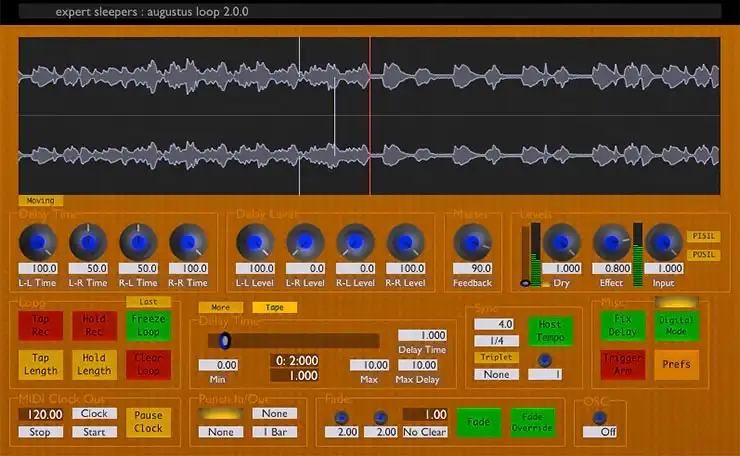Viewport: 740px width, 456px height.
Task: Toggle the Freeze Loop button
Action: click(148, 325)
